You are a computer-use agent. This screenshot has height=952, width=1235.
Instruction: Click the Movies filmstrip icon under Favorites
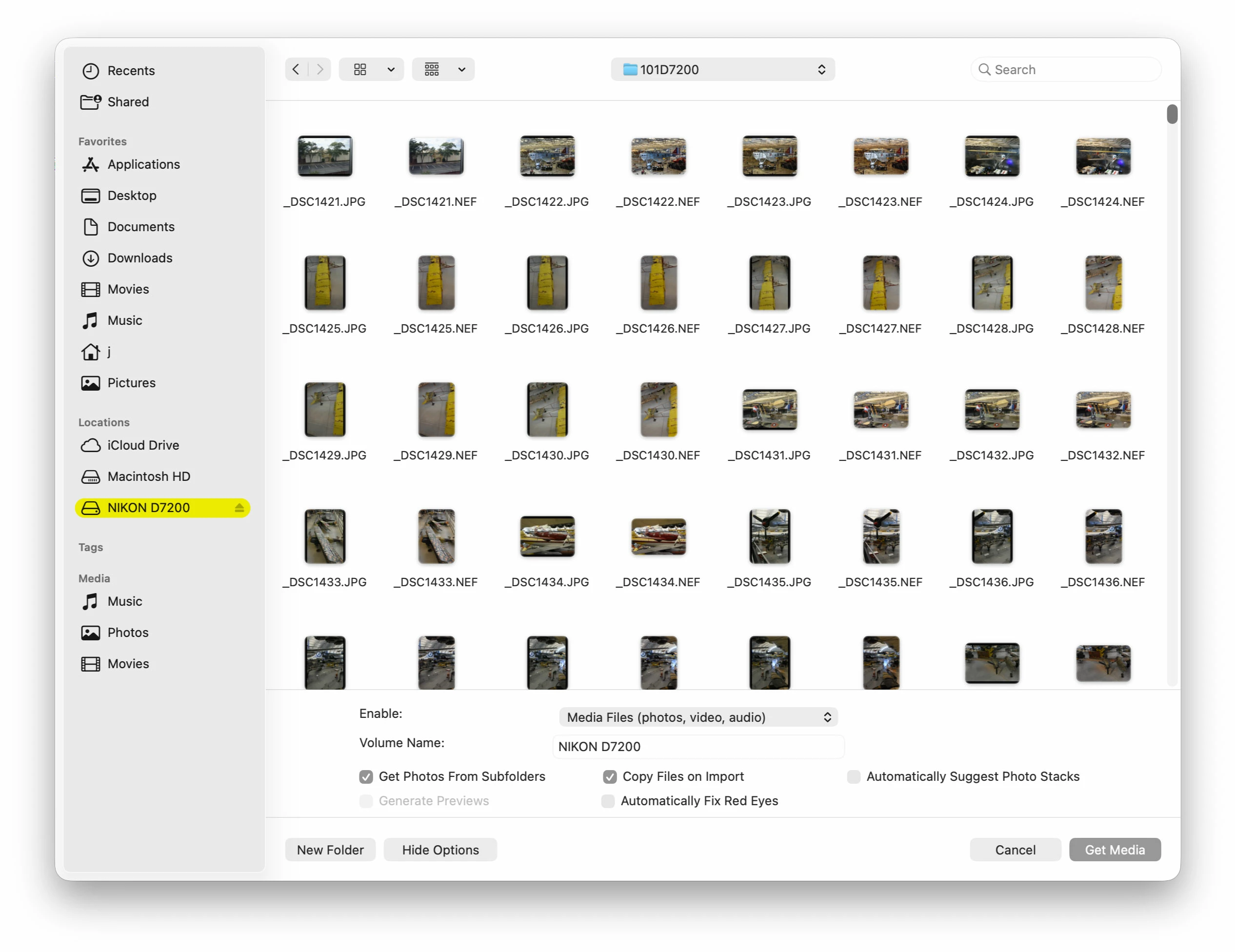[x=90, y=289]
